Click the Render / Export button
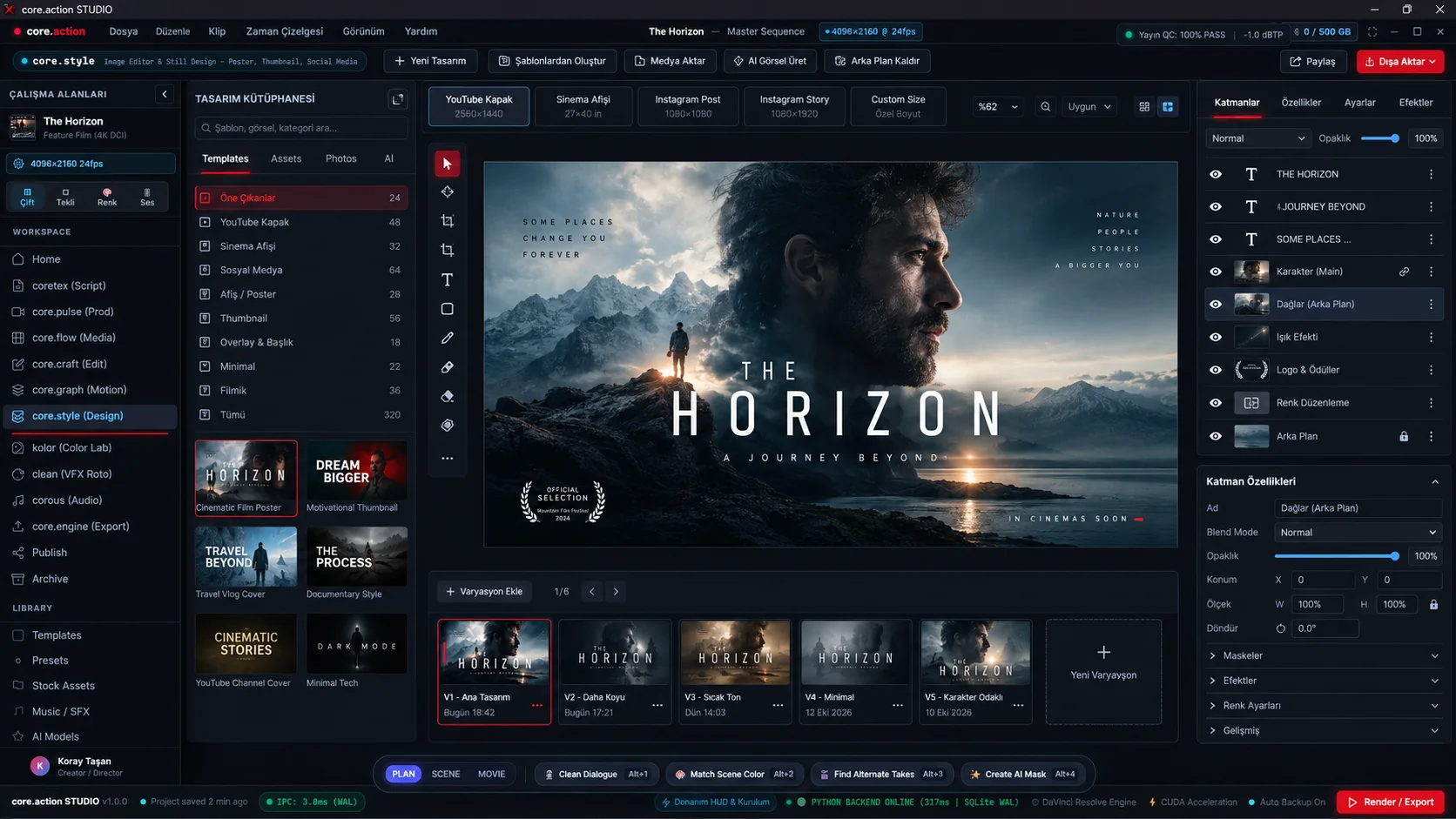 (1390, 802)
